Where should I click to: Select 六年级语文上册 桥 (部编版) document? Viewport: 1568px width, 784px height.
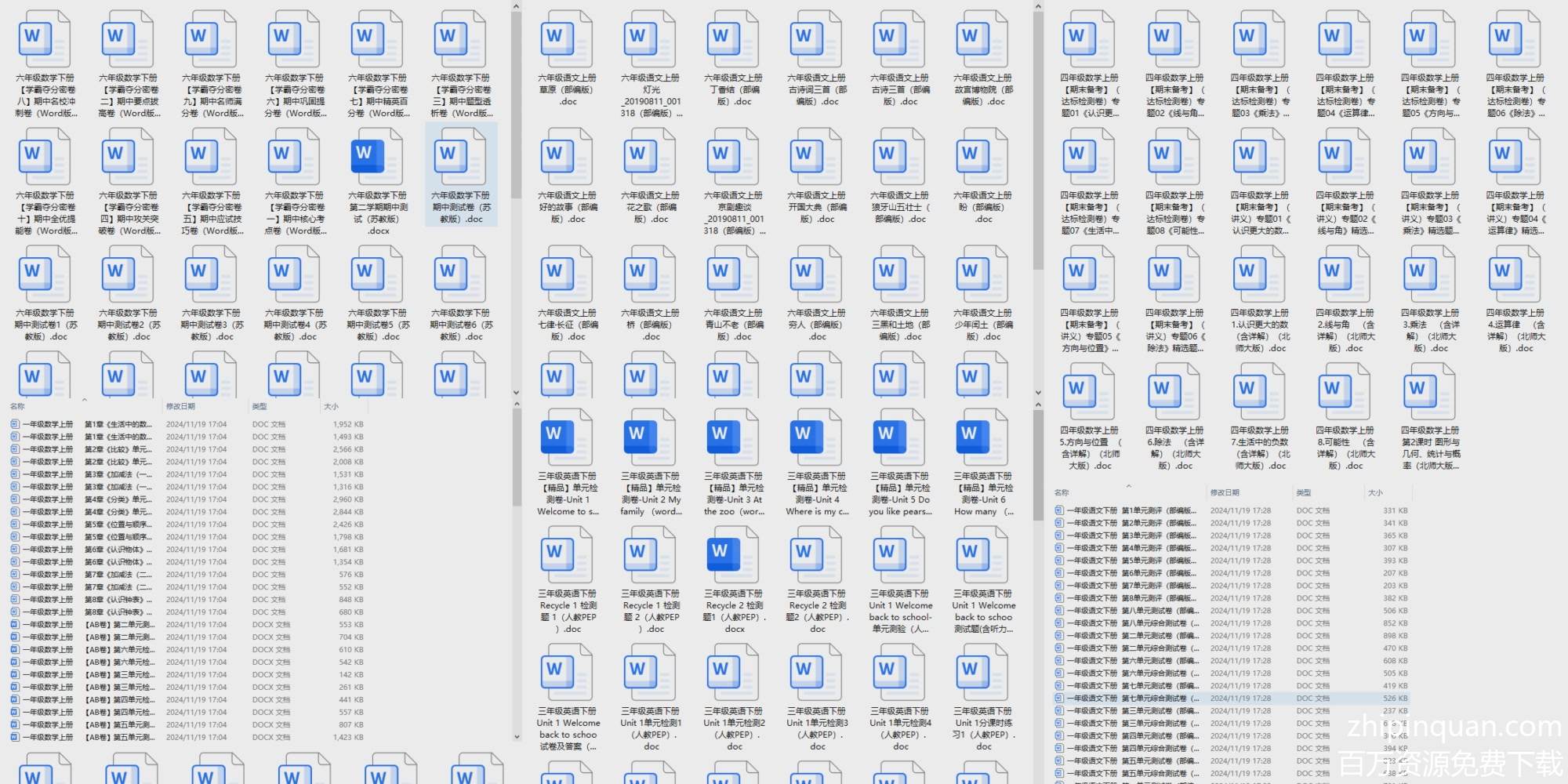[x=651, y=274]
